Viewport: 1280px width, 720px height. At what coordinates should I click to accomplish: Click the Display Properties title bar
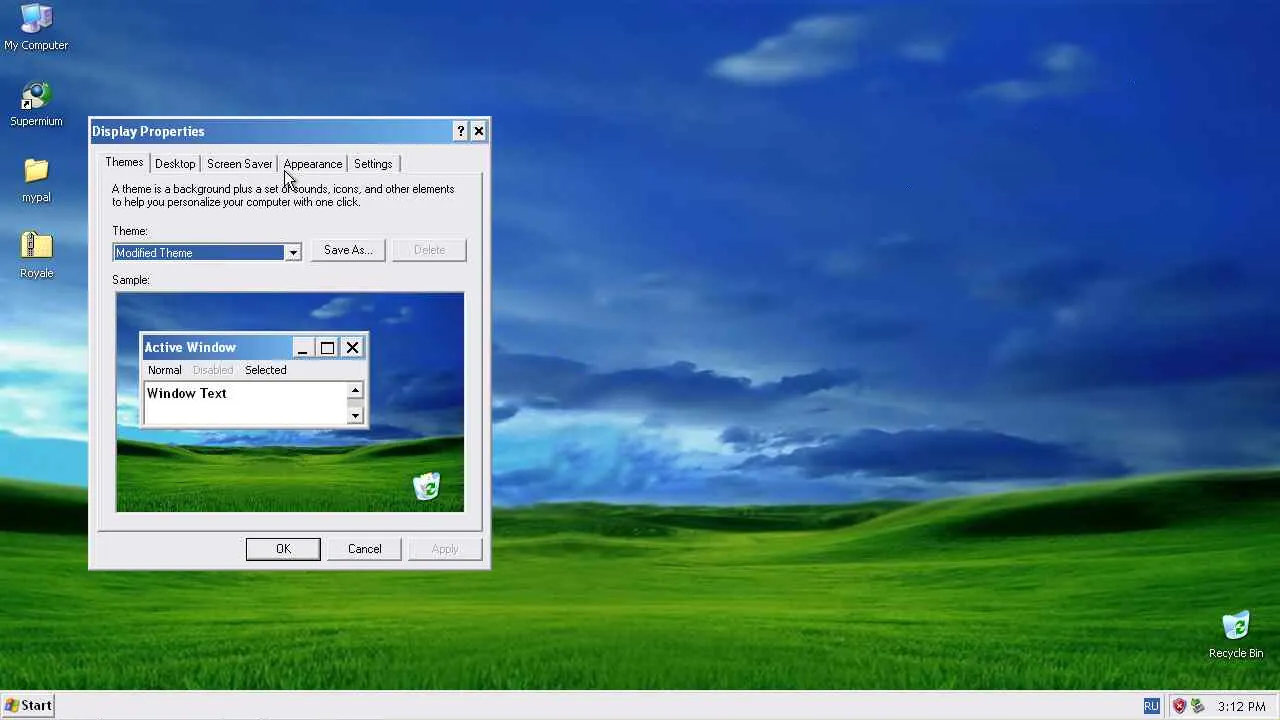[x=289, y=131]
